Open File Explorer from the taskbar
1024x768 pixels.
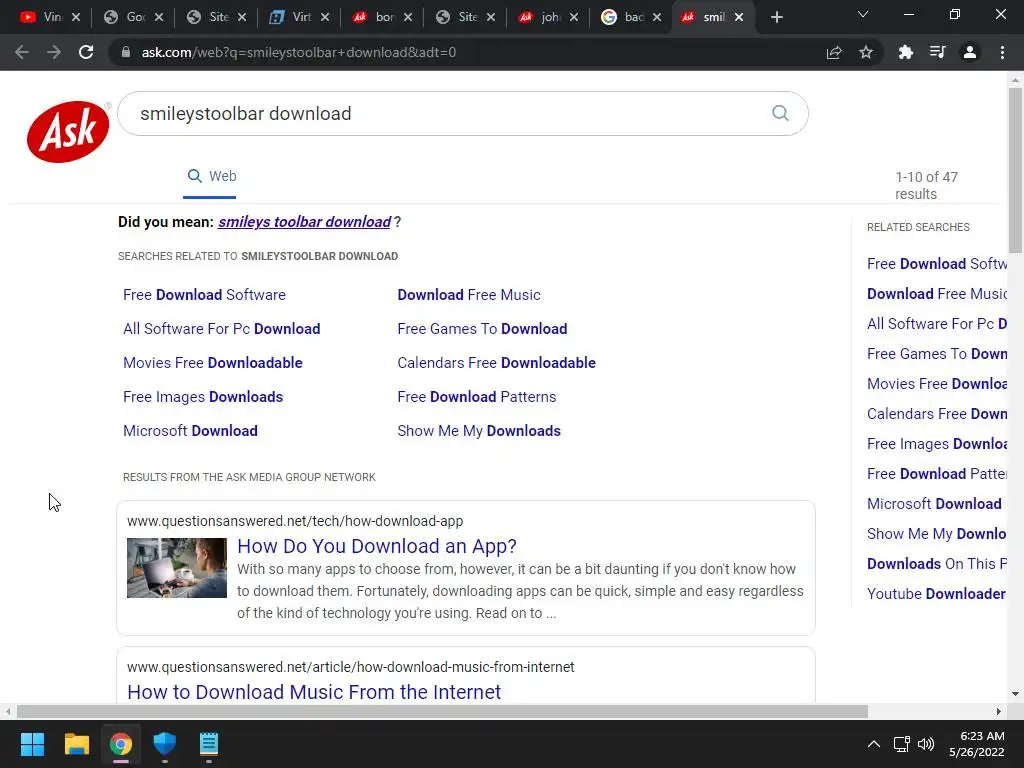point(76,744)
